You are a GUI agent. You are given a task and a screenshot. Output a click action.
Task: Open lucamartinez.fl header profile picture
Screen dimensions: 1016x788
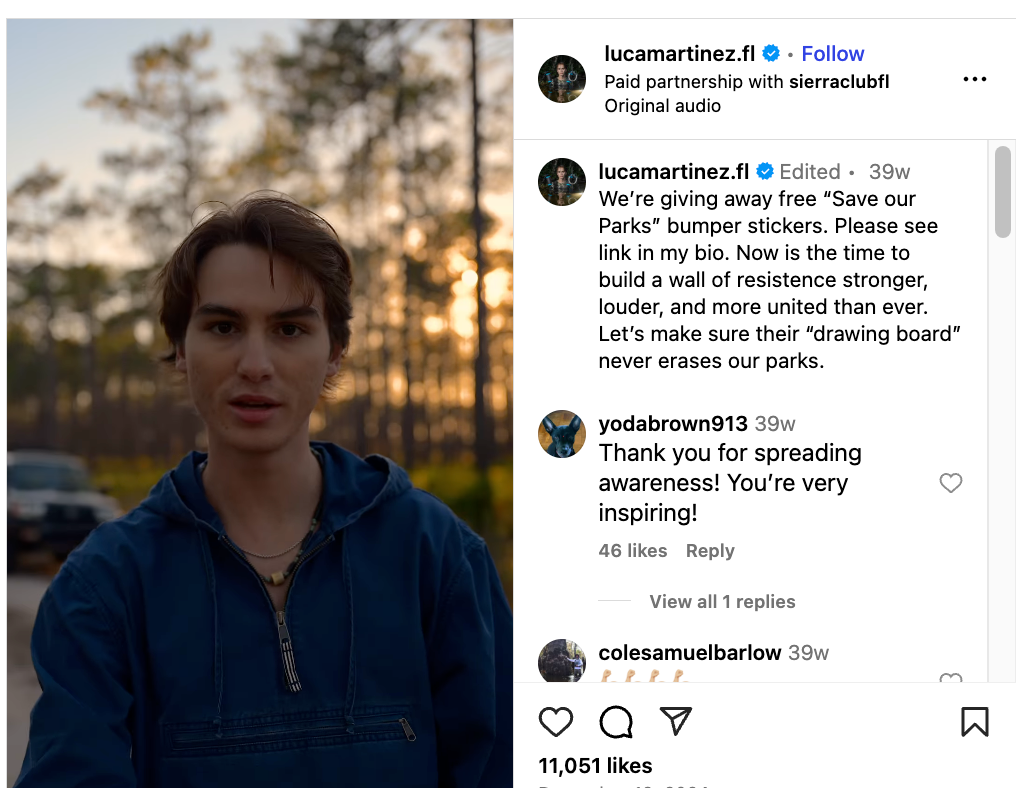(562, 79)
